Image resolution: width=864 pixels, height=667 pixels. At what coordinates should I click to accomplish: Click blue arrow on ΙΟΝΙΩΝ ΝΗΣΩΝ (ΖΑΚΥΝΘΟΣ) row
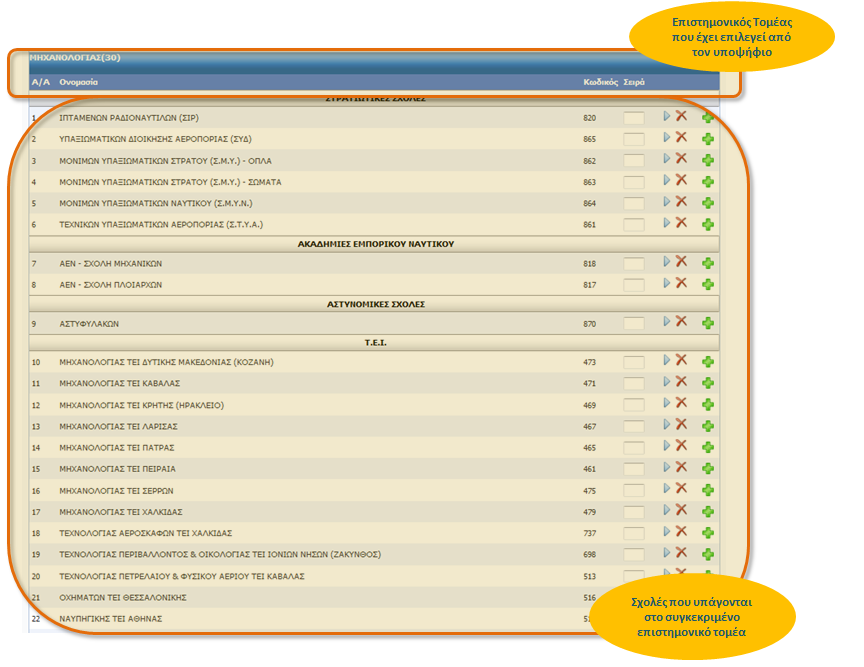click(667, 553)
